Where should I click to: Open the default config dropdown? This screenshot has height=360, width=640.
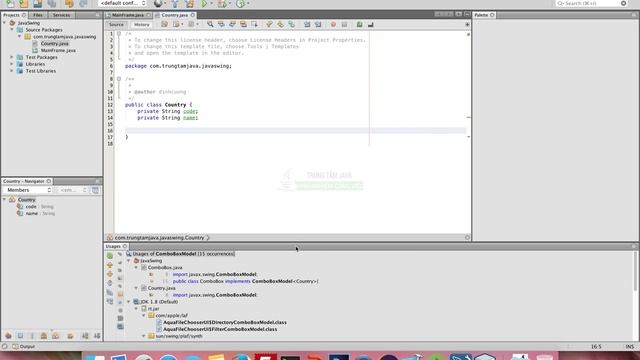pyautogui.click(x=122, y=3)
